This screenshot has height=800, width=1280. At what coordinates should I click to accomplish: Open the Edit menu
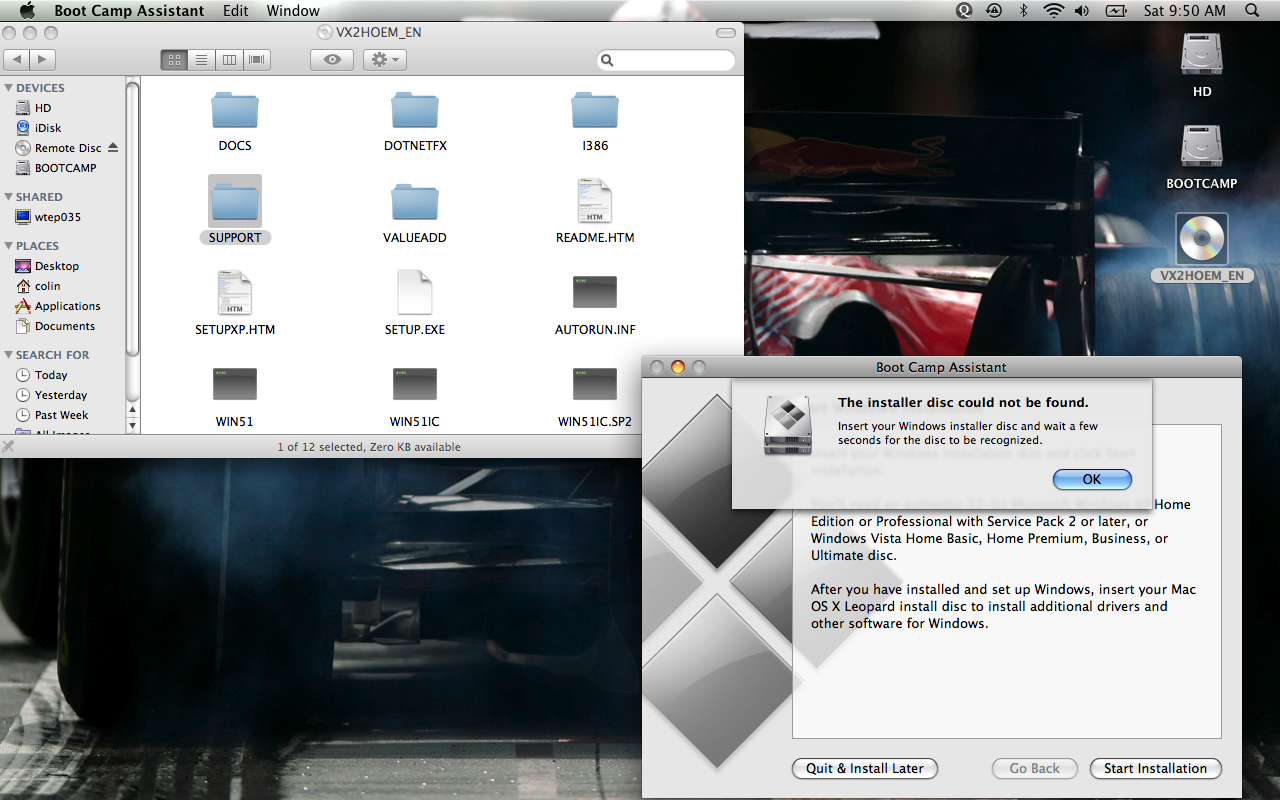236,11
